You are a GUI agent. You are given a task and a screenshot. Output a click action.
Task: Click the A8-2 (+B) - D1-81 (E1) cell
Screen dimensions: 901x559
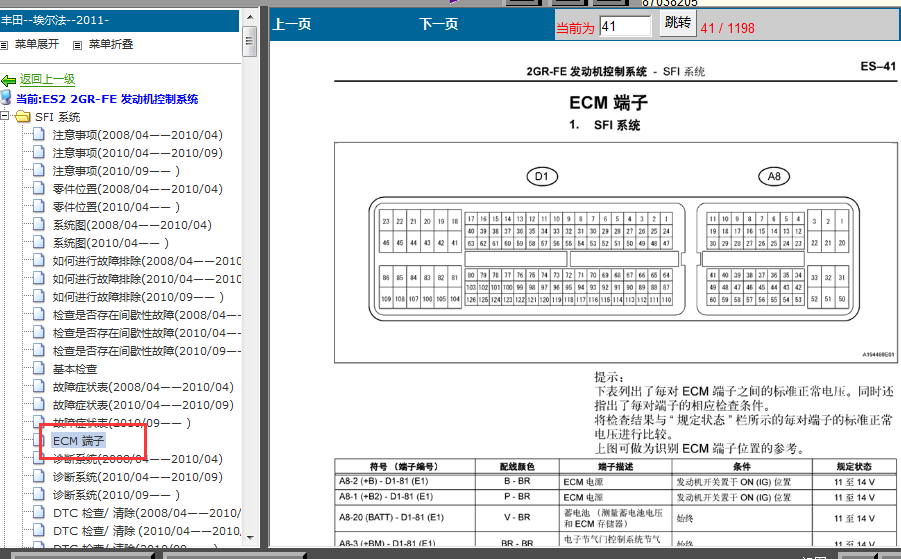pyautogui.click(x=405, y=481)
